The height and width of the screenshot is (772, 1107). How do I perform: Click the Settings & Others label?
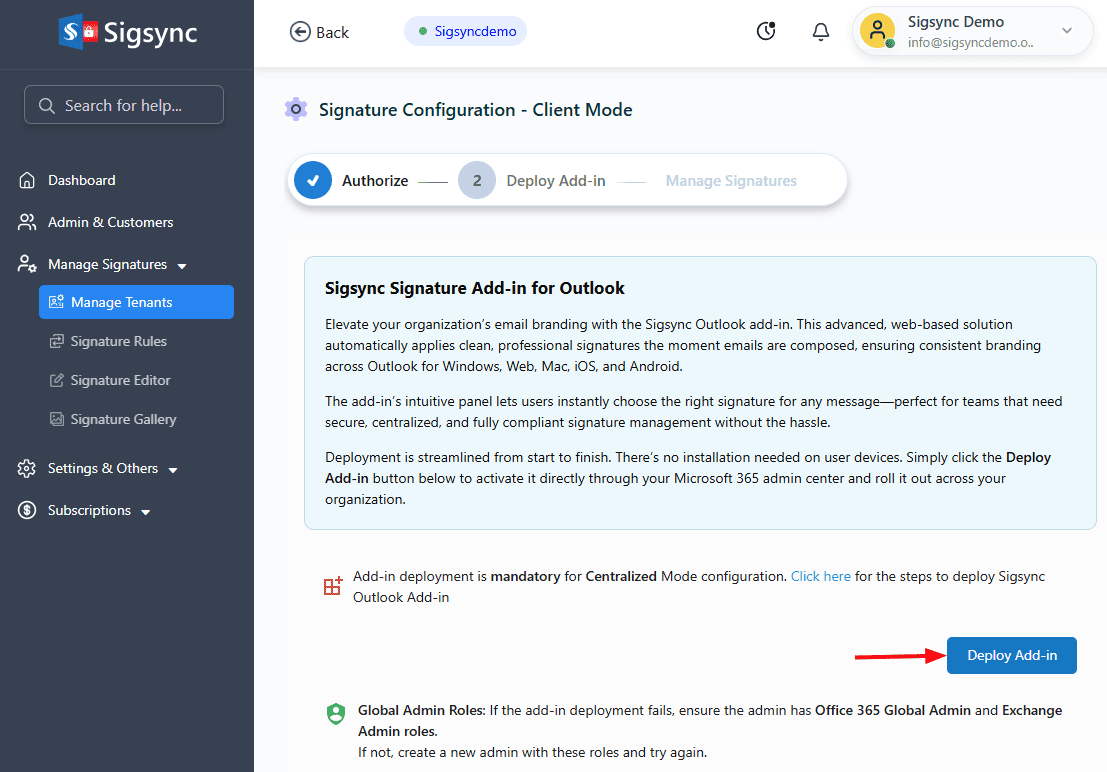point(103,468)
